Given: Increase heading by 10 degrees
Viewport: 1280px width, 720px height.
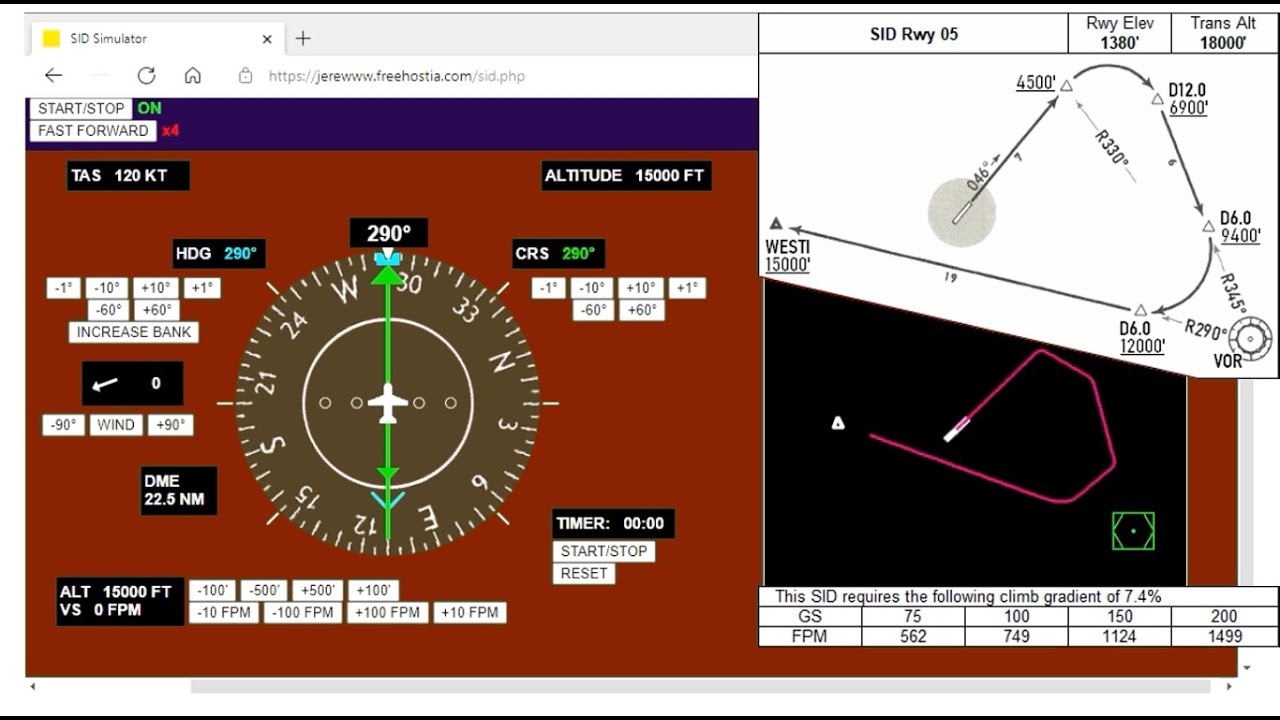Looking at the screenshot, I should coord(155,288).
